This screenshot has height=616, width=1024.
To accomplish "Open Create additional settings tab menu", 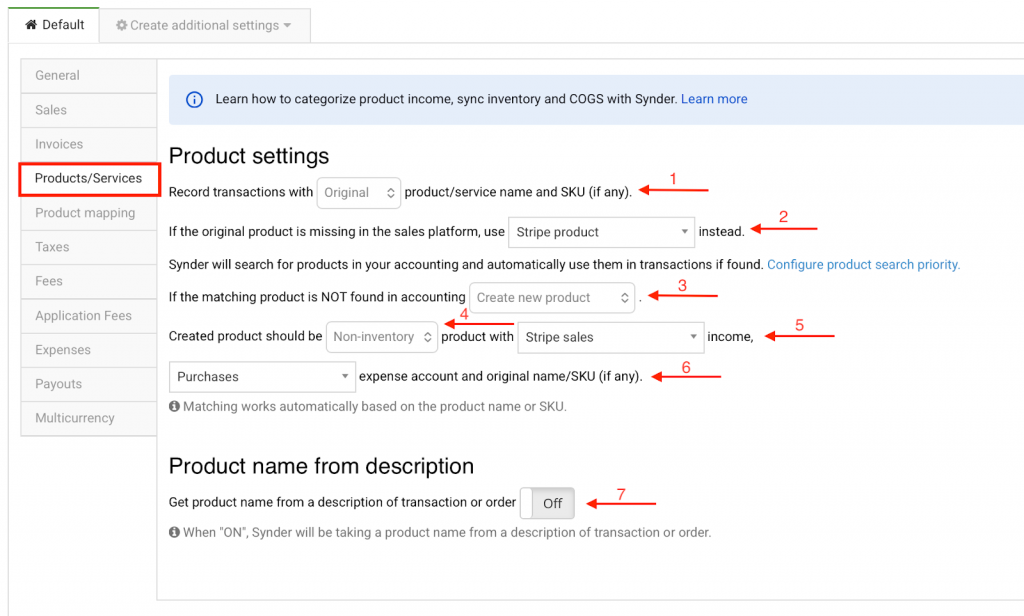I will coord(204,26).
